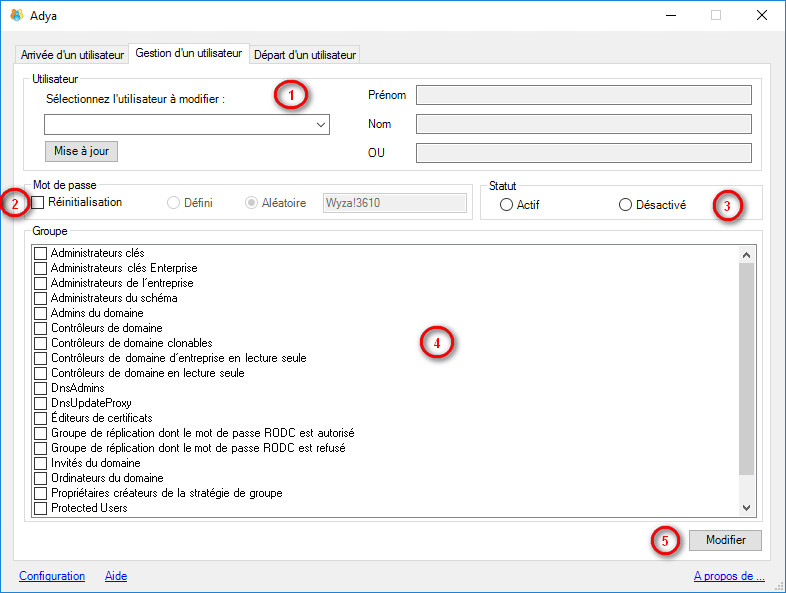Switch to Arrivée d'un utilisateur tab
This screenshot has height=593, width=786.
point(72,54)
